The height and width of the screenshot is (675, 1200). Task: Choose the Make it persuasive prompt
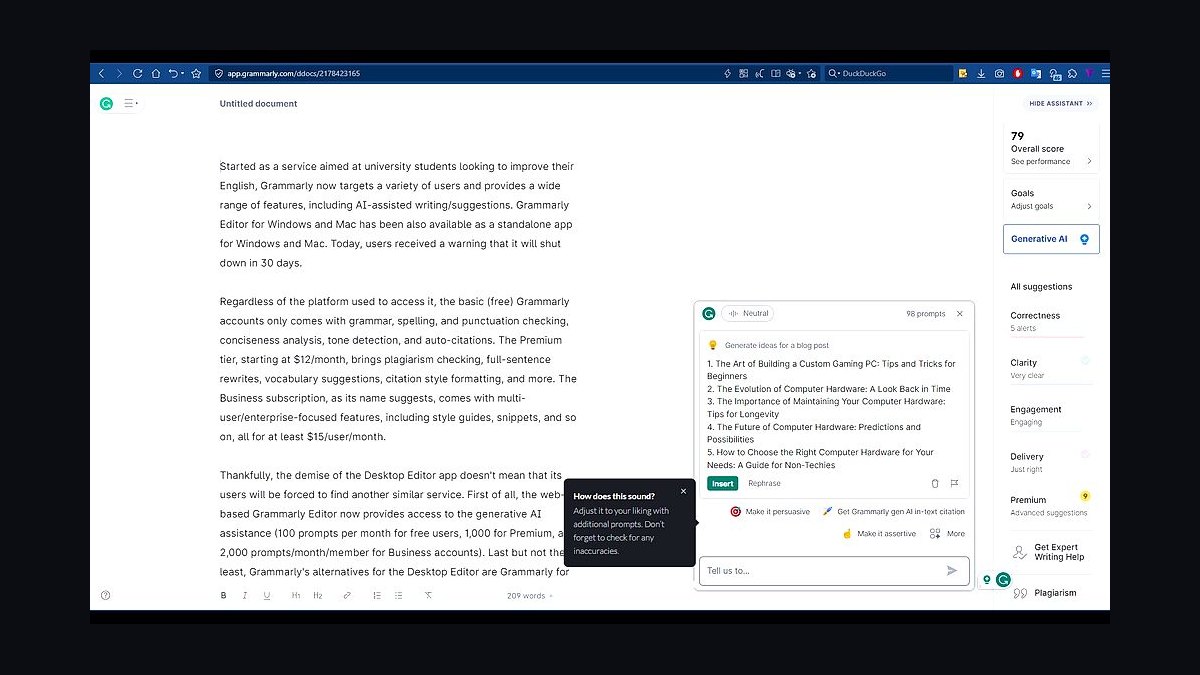770,511
